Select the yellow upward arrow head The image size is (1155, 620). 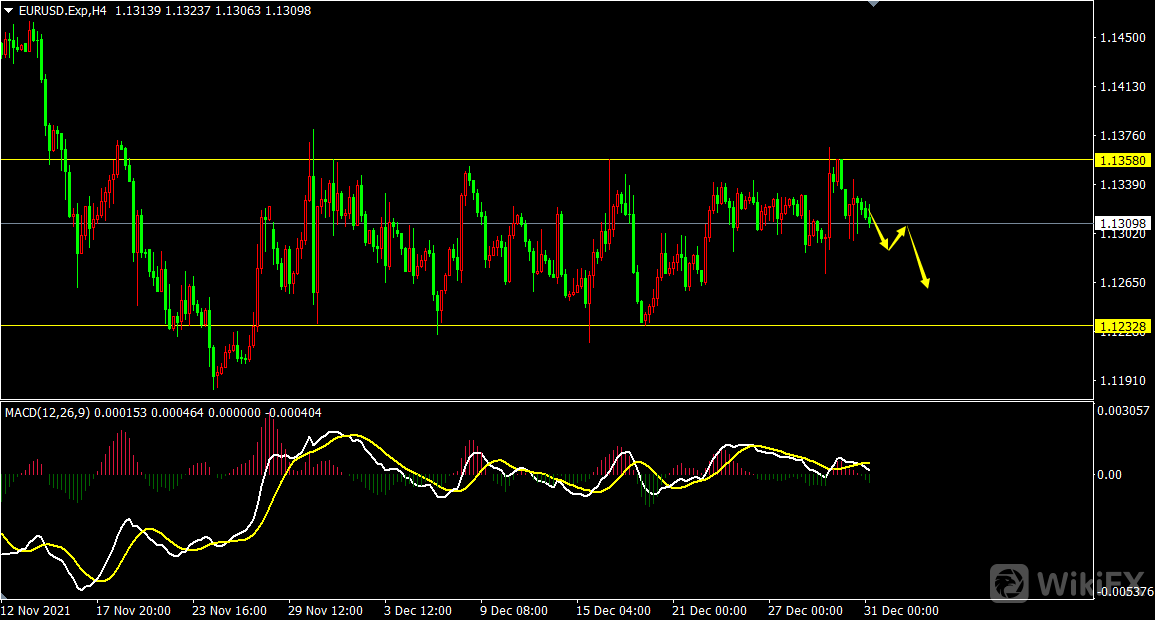point(904,231)
